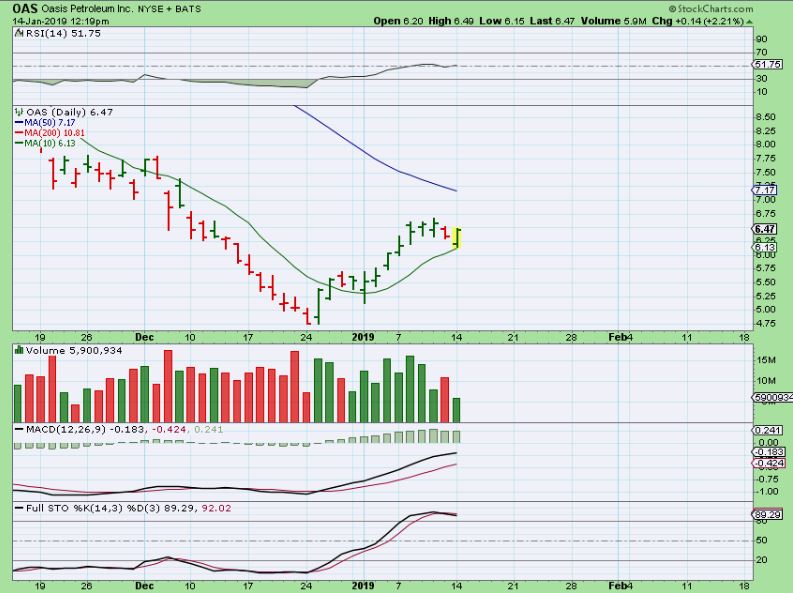Click the small triangle beside Chg value
Screen dimensions: 793x593
[x=749, y=22]
